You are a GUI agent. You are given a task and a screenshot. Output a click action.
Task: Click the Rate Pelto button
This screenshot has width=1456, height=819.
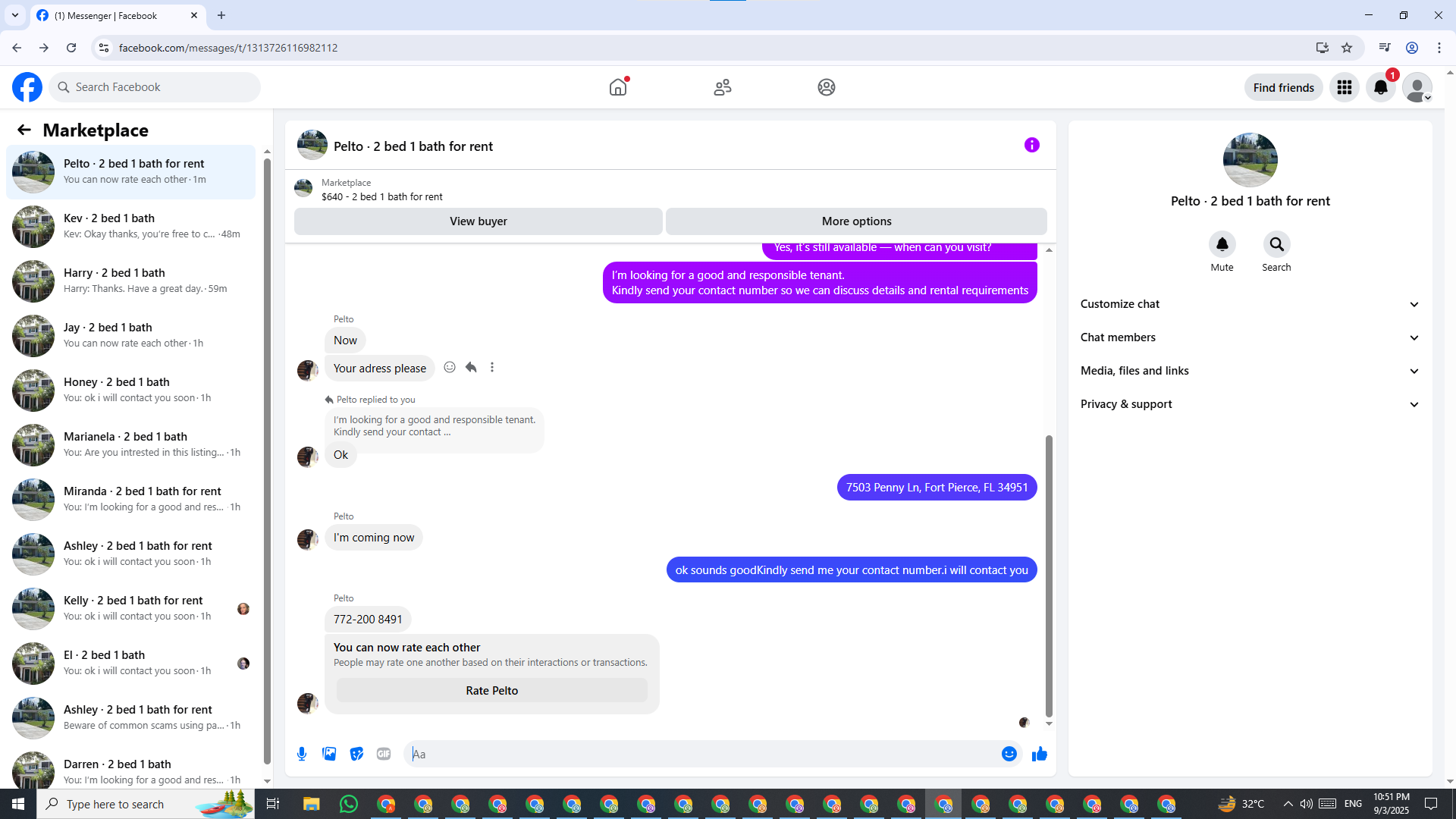tap(492, 691)
